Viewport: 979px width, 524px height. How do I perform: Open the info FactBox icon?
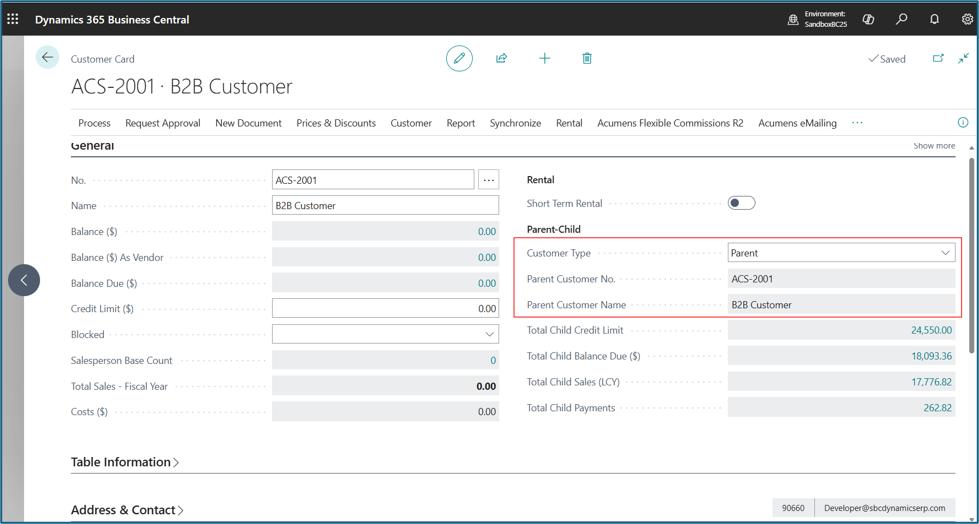click(x=963, y=122)
